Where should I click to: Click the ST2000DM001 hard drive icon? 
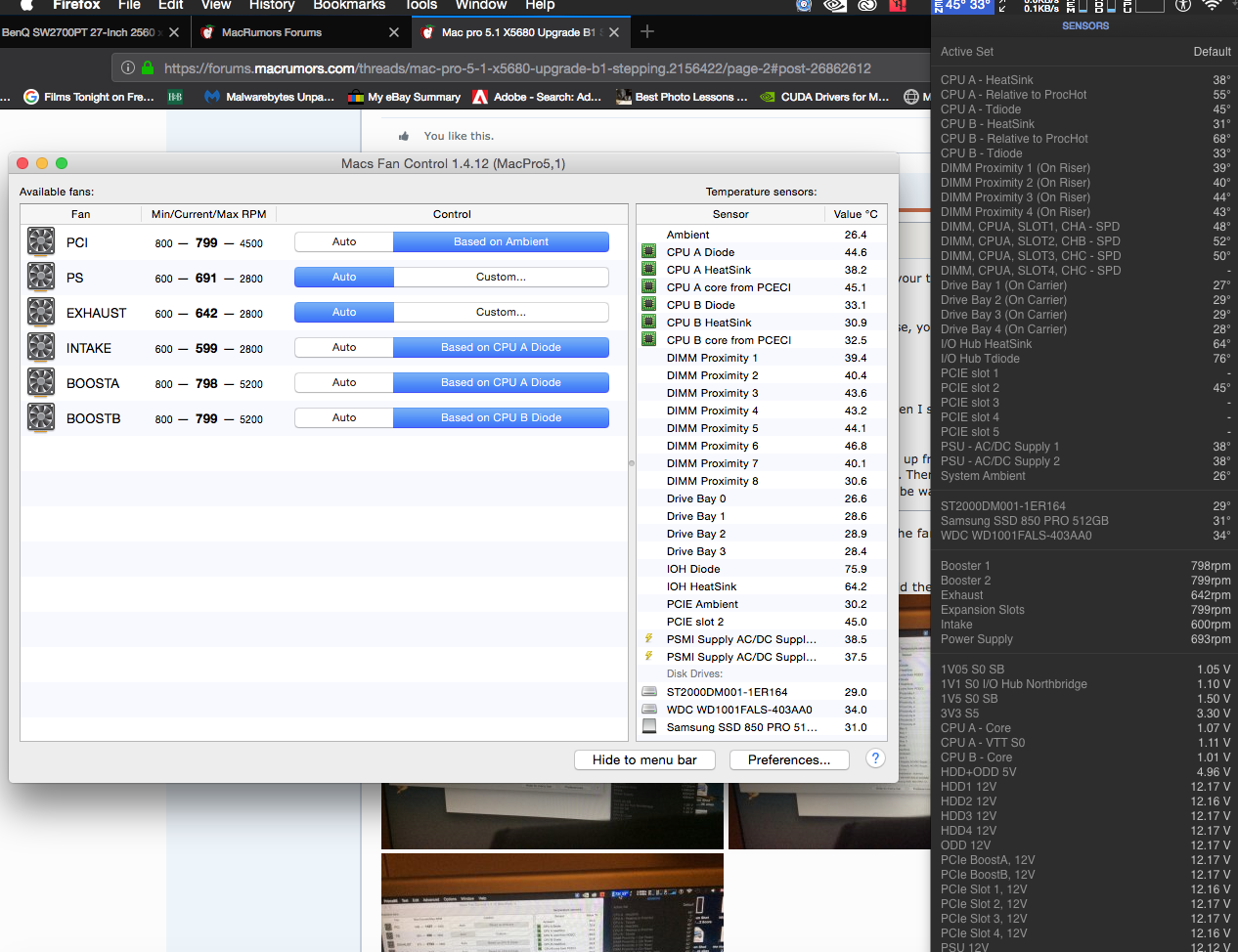[648, 691]
